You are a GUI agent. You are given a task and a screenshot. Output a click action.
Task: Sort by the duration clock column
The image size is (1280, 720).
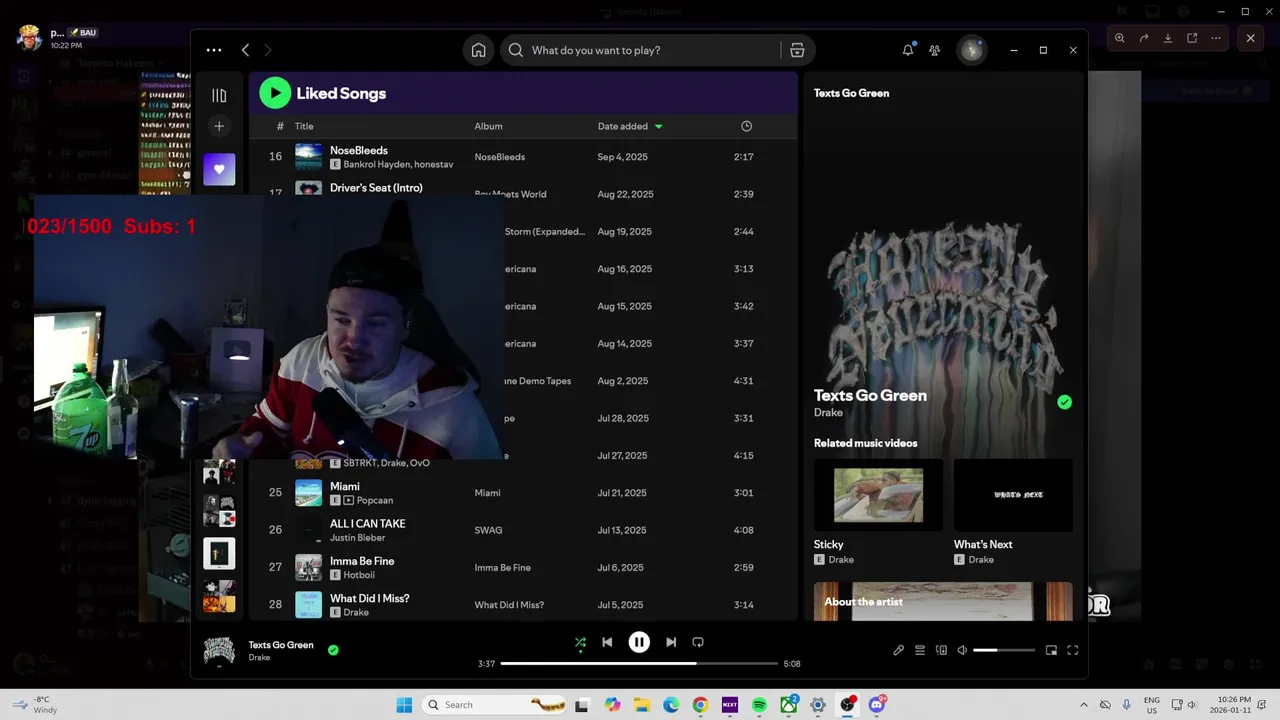tap(746, 126)
